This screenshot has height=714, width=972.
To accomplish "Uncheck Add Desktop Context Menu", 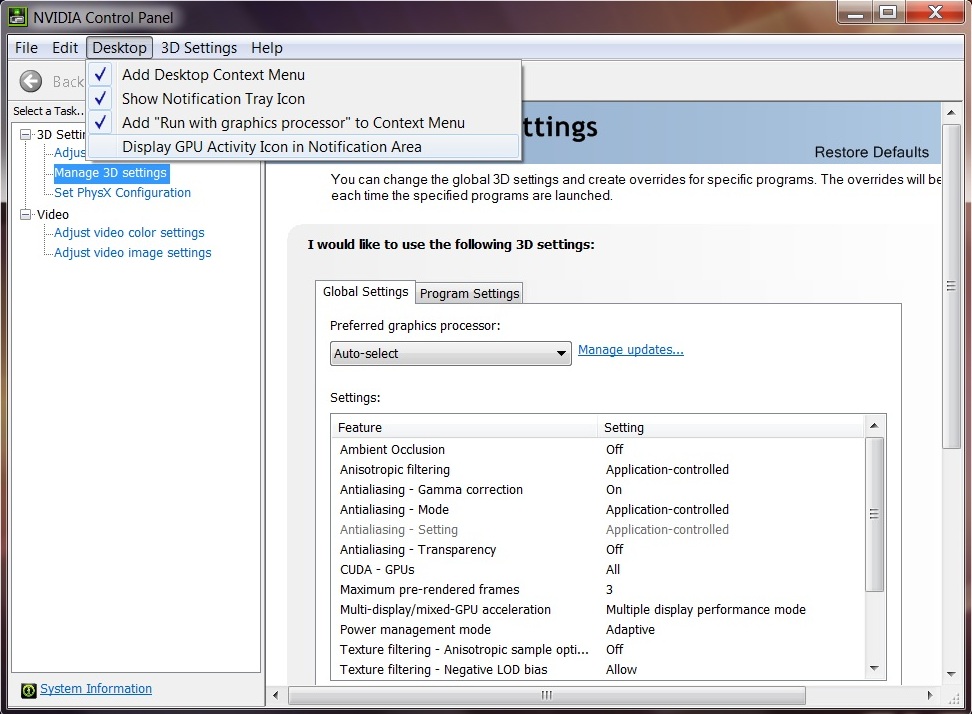I will [x=304, y=74].
